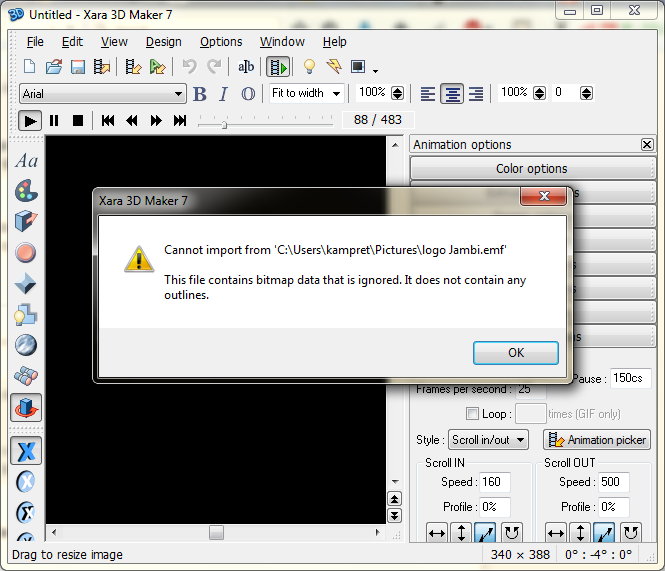Click the Save floppy disk icon
This screenshot has height=571, width=665.
pos(78,67)
